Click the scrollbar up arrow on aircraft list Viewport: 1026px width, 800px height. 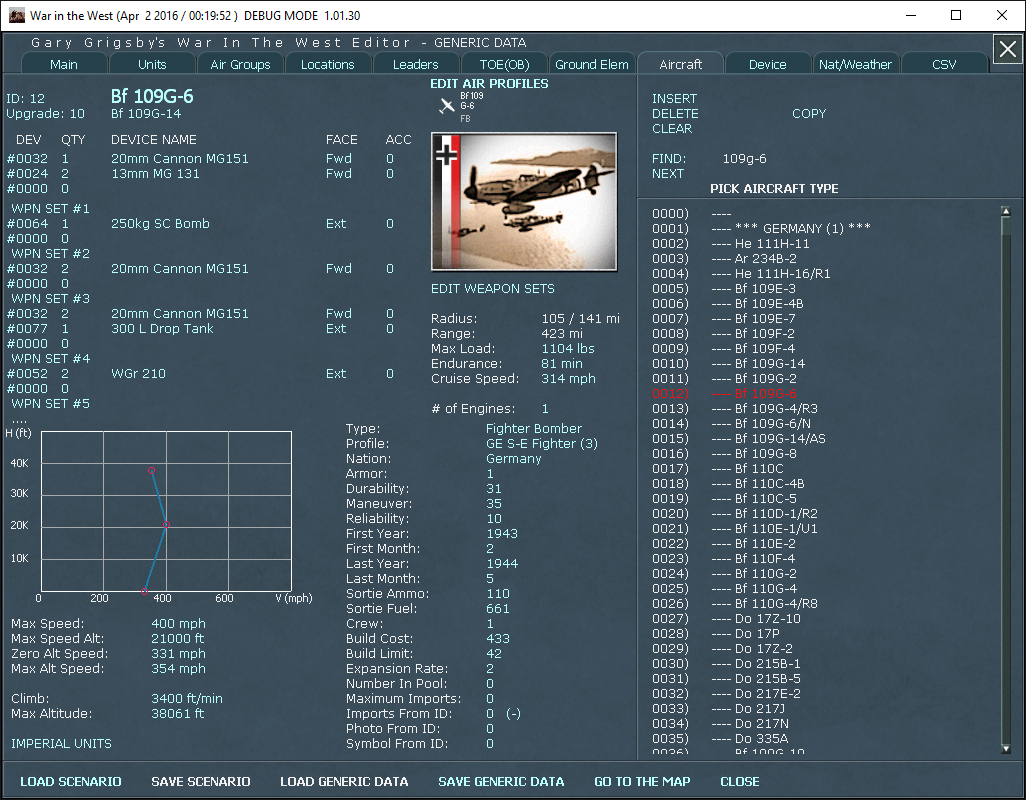tap(1004, 210)
